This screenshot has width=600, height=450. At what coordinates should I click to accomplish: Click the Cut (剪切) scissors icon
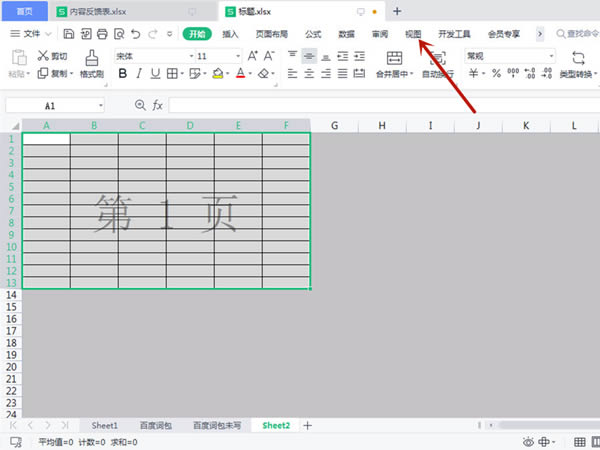point(42,56)
